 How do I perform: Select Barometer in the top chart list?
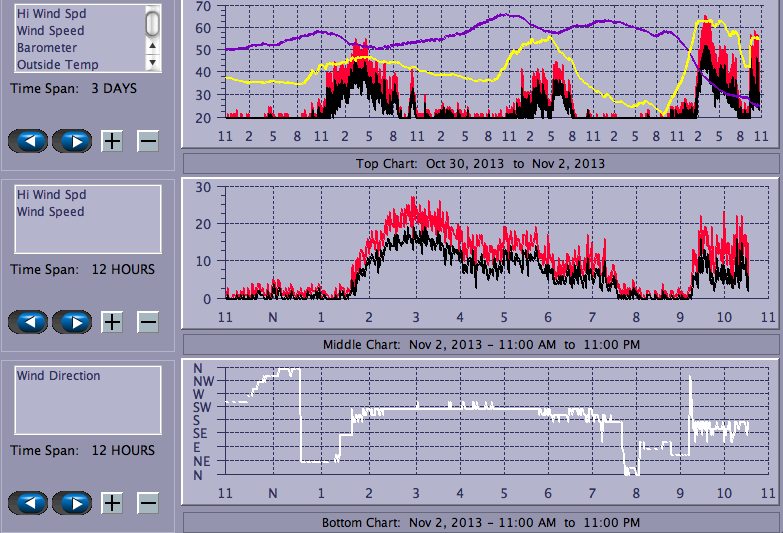click(47, 47)
